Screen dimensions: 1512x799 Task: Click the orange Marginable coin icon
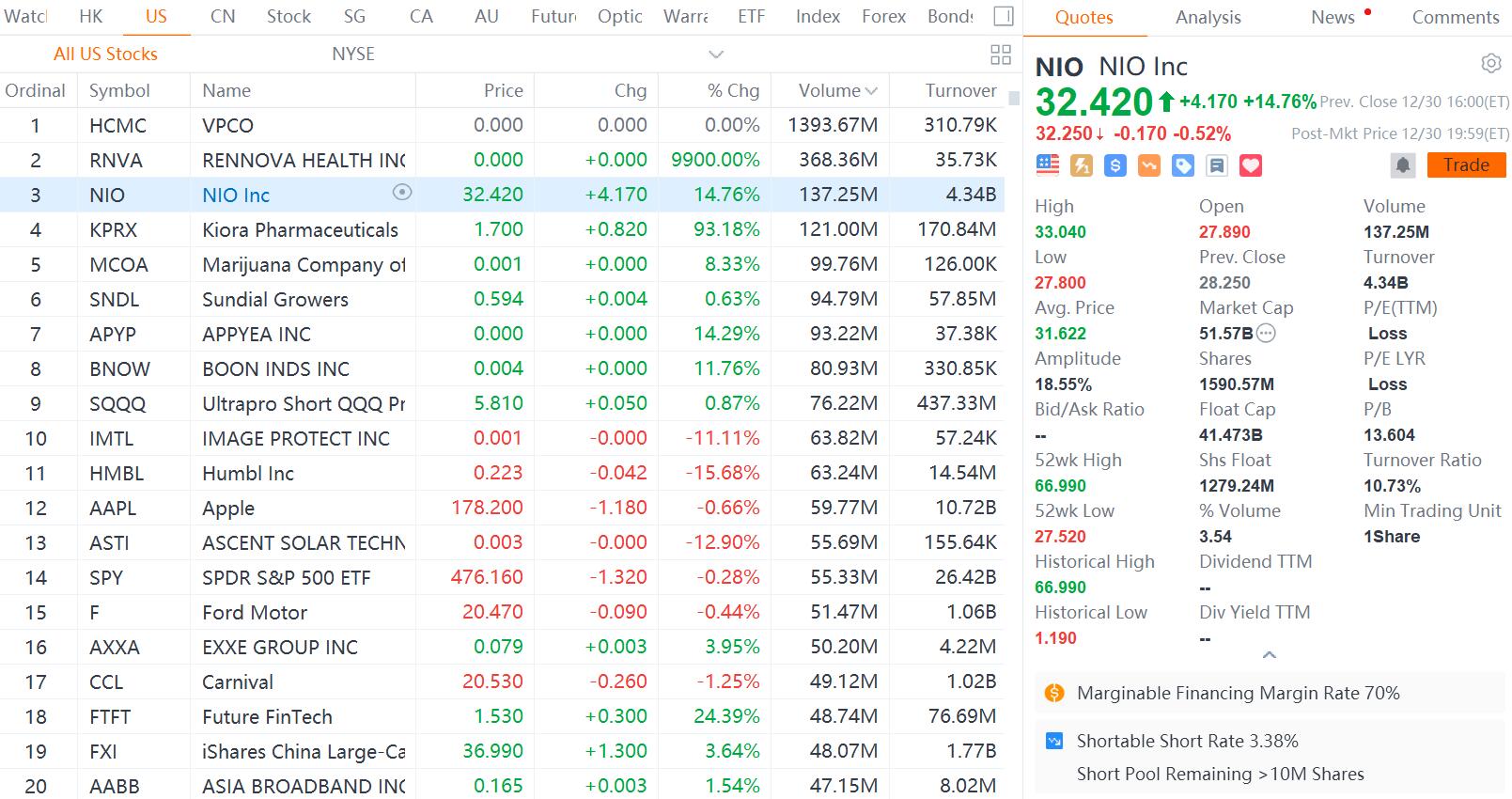point(1054,693)
